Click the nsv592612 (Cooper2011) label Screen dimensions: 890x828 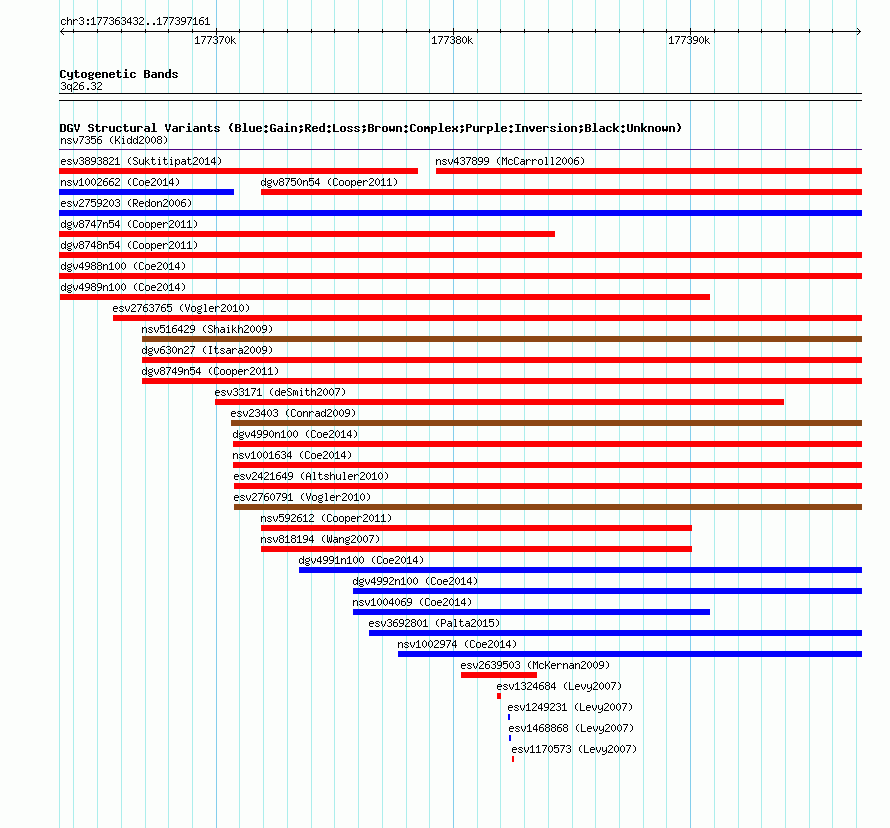pyautogui.click(x=326, y=518)
